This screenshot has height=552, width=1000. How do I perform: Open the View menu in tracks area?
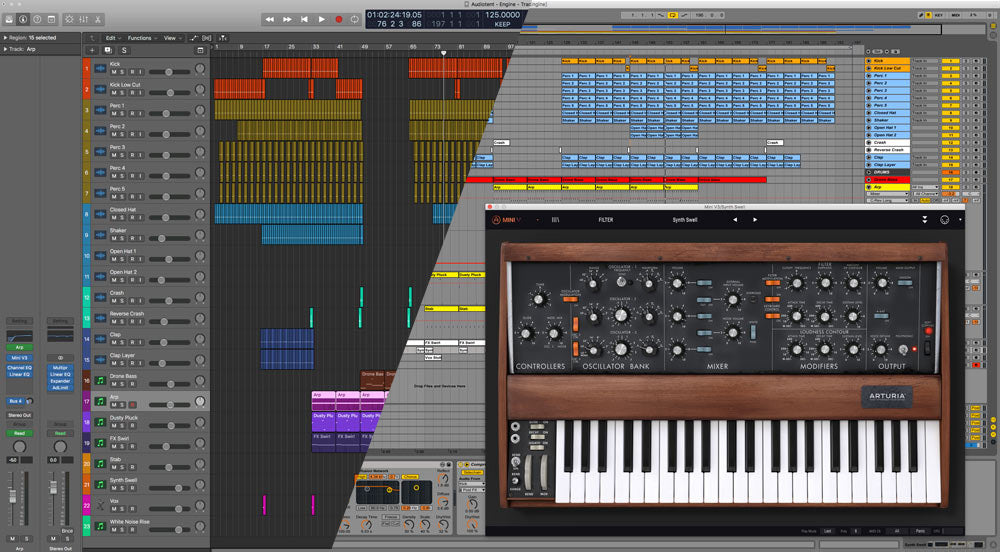coord(172,38)
